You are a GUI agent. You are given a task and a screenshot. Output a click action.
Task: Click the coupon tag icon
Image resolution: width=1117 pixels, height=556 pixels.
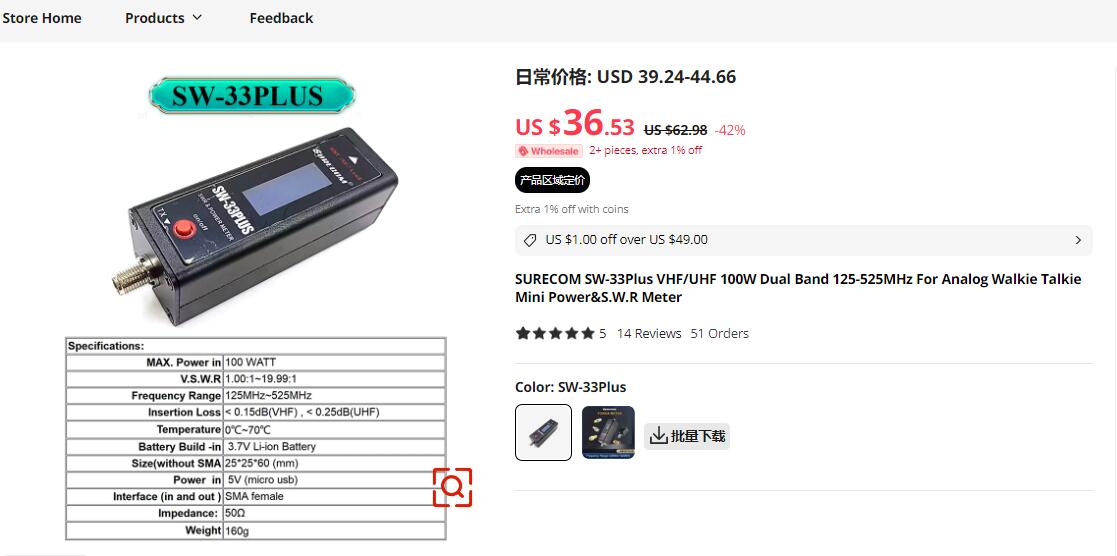pos(530,240)
